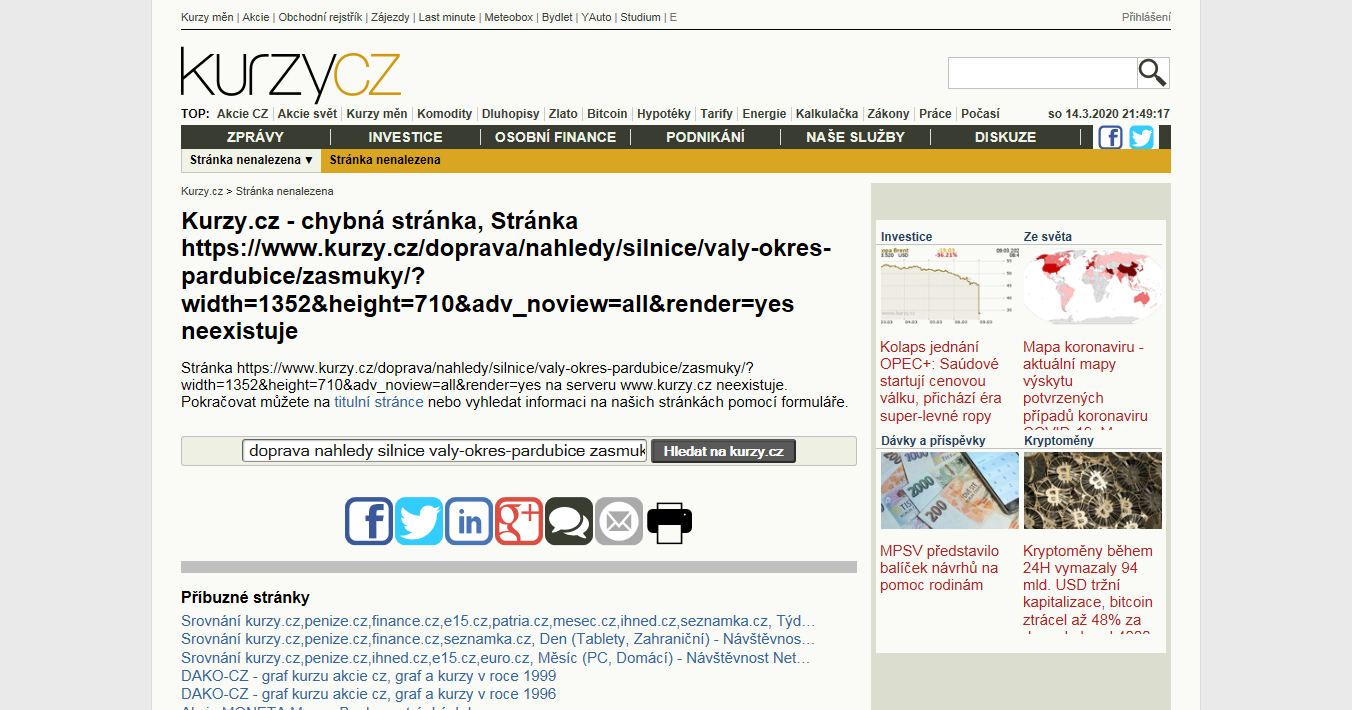This screenshot has width=1352, height=710.
Task: Follow the titulní stránce link
Action: [379, 402]
